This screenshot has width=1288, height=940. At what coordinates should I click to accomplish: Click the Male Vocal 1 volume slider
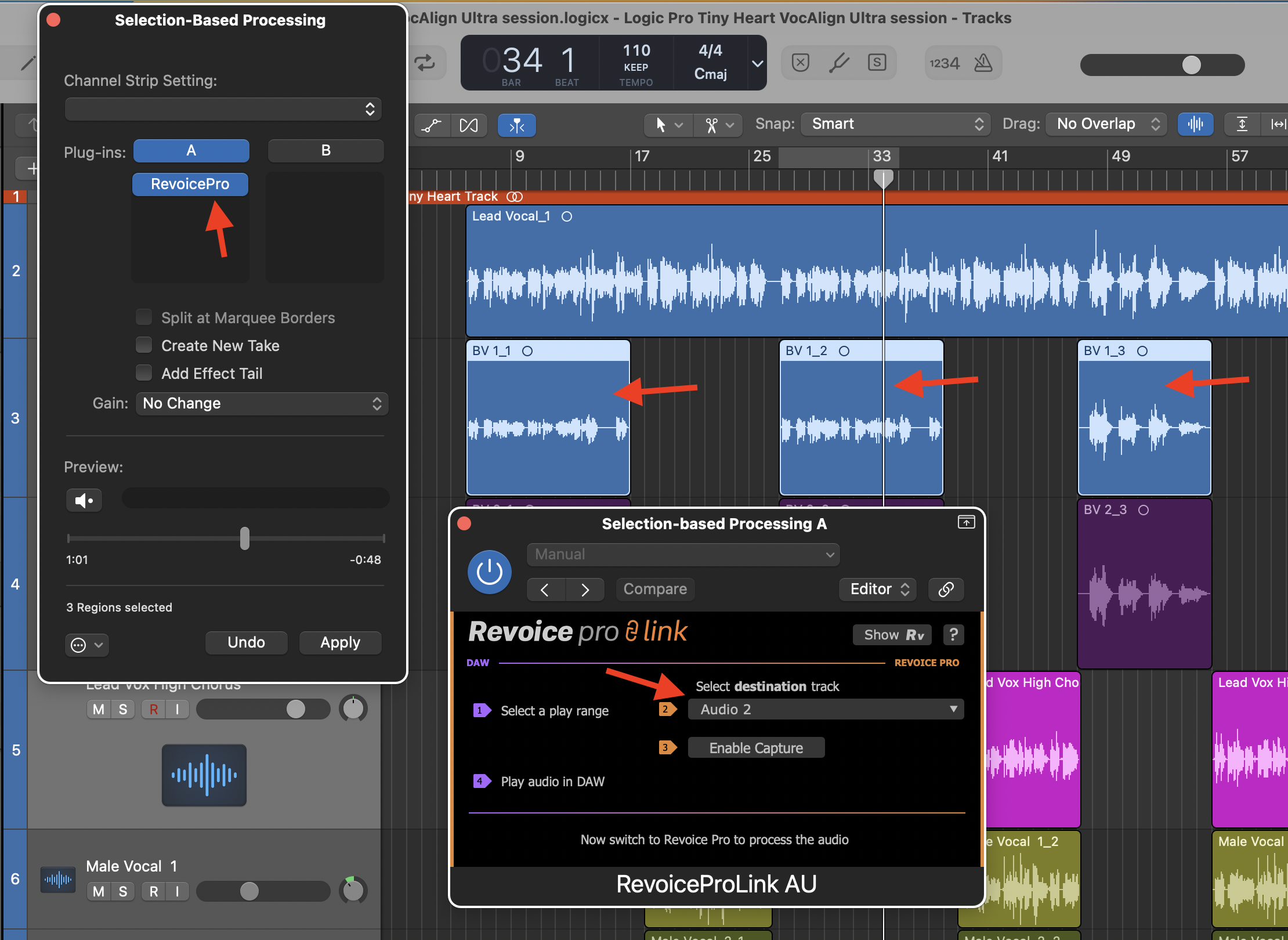(x=249, y=891)
